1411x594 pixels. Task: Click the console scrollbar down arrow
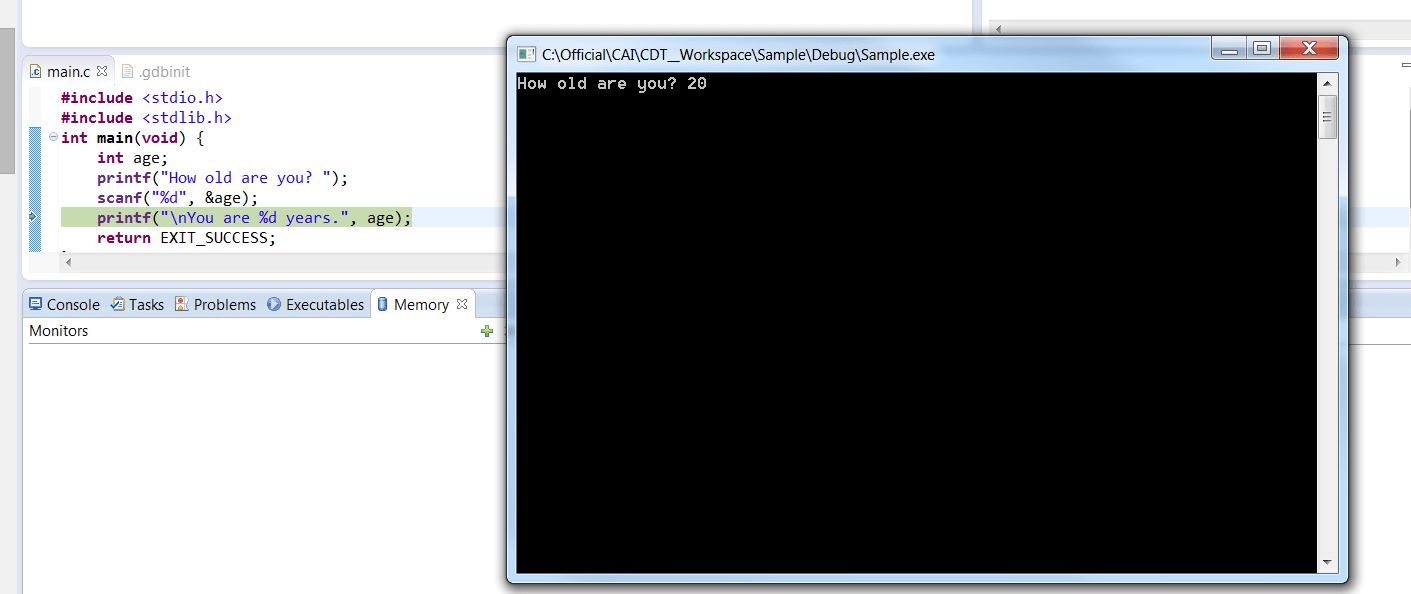point(1328,563)
